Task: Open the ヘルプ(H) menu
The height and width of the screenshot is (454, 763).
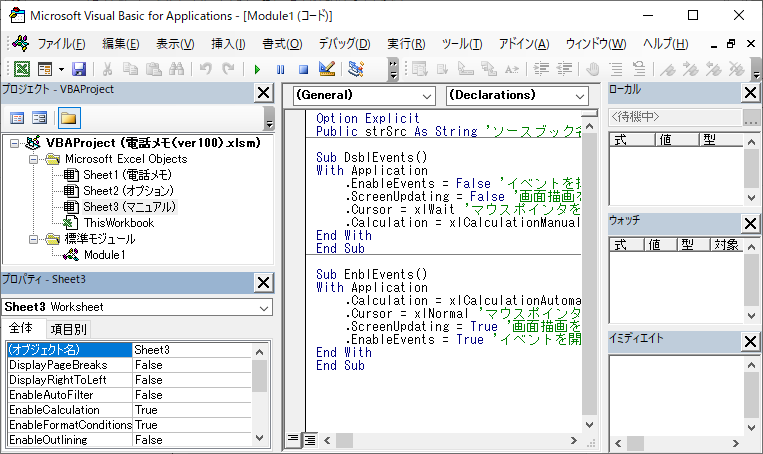Action: [665, 44]
